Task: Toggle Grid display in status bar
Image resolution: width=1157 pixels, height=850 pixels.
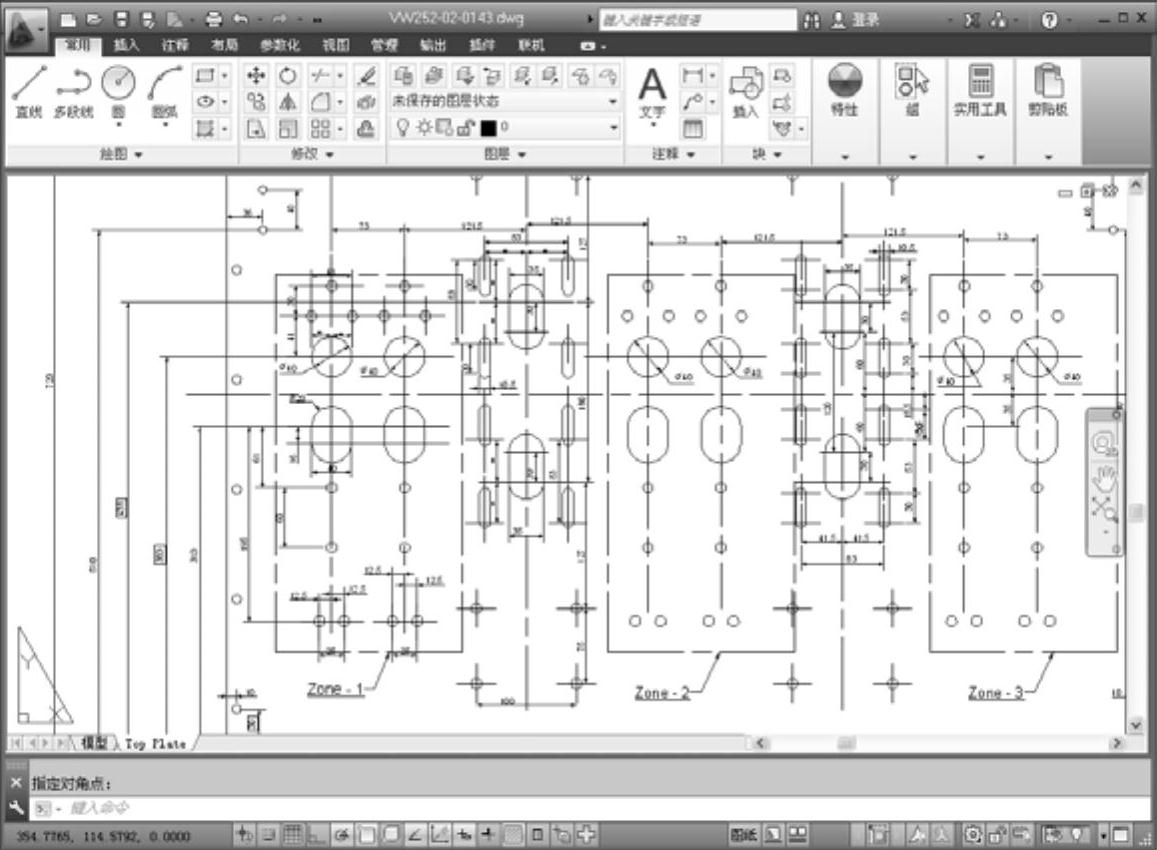Action: (293, 835)
